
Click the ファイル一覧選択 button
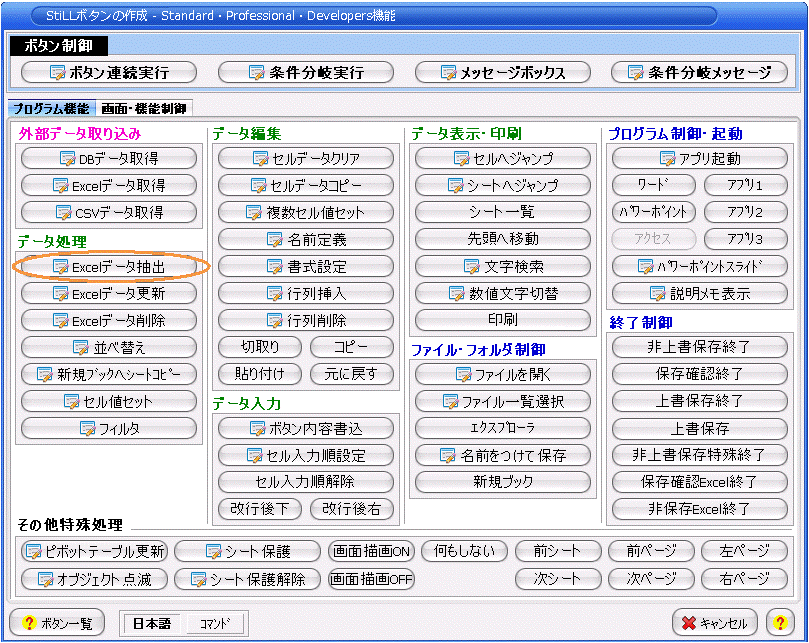(x=503, y=401)
